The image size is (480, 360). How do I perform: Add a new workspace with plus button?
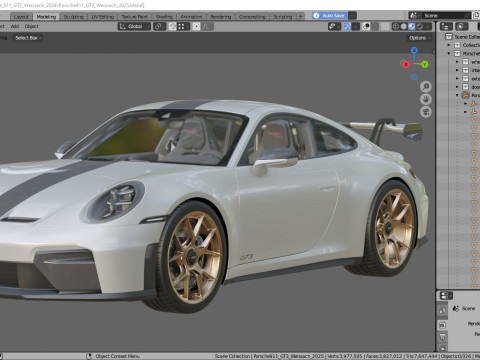[x=300, y=16]
